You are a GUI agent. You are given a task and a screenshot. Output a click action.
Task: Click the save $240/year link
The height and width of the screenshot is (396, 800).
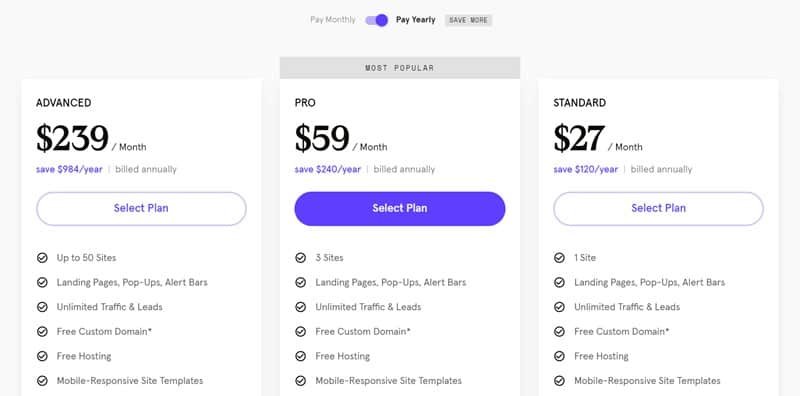click(x=328, y=169)
